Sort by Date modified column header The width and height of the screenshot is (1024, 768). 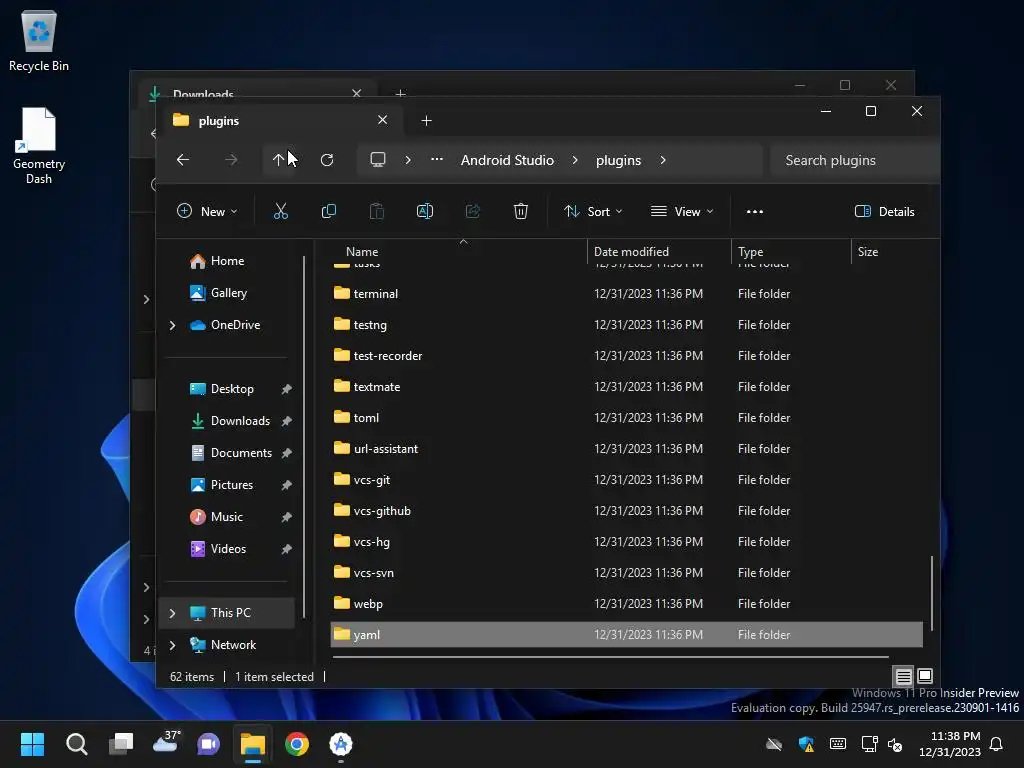tap(631, 251)
